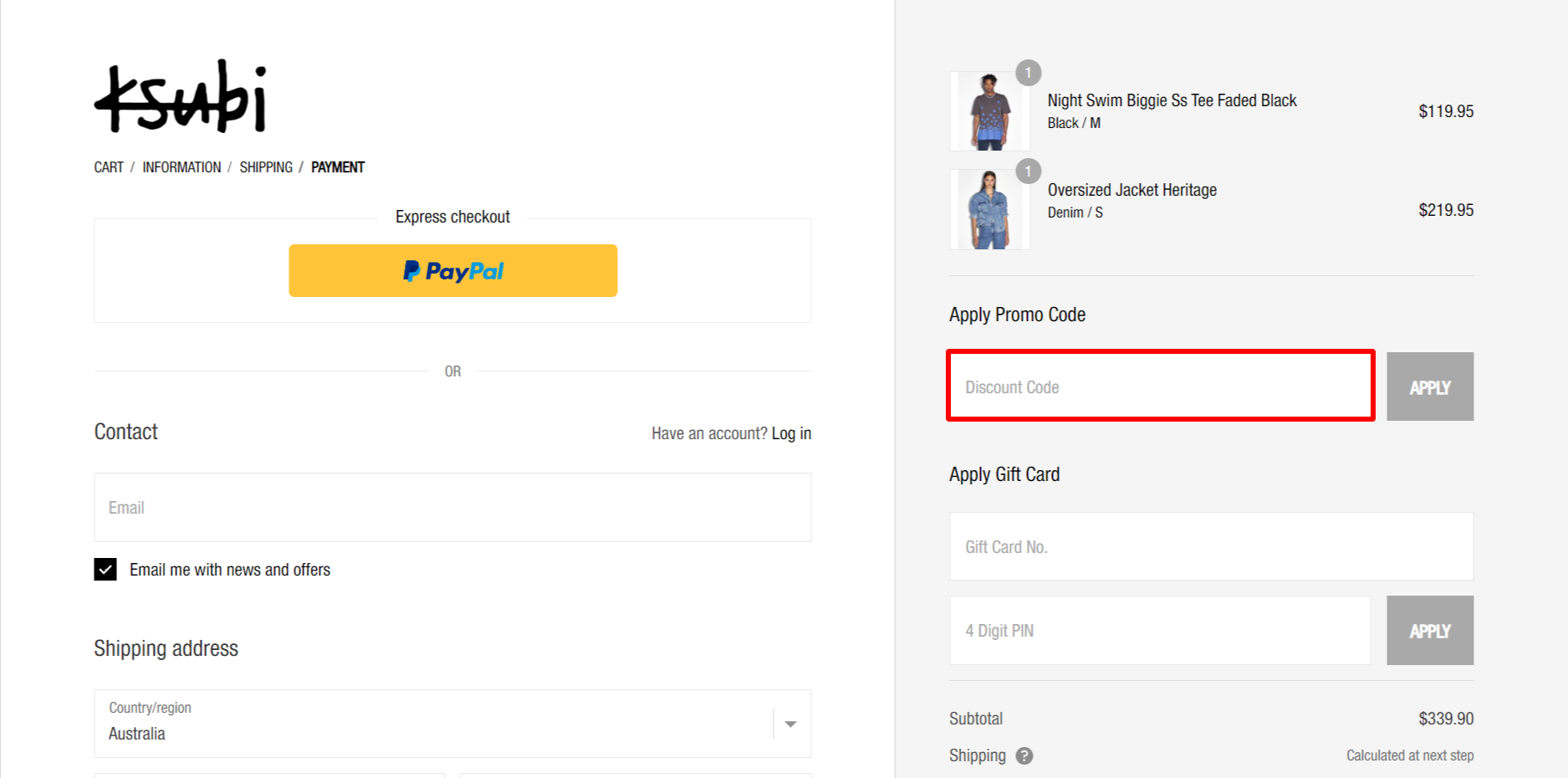
Task: Click the Oversized Jacket Heritage thumbnail
Action: pyautogui.click(x=989, y=208)
